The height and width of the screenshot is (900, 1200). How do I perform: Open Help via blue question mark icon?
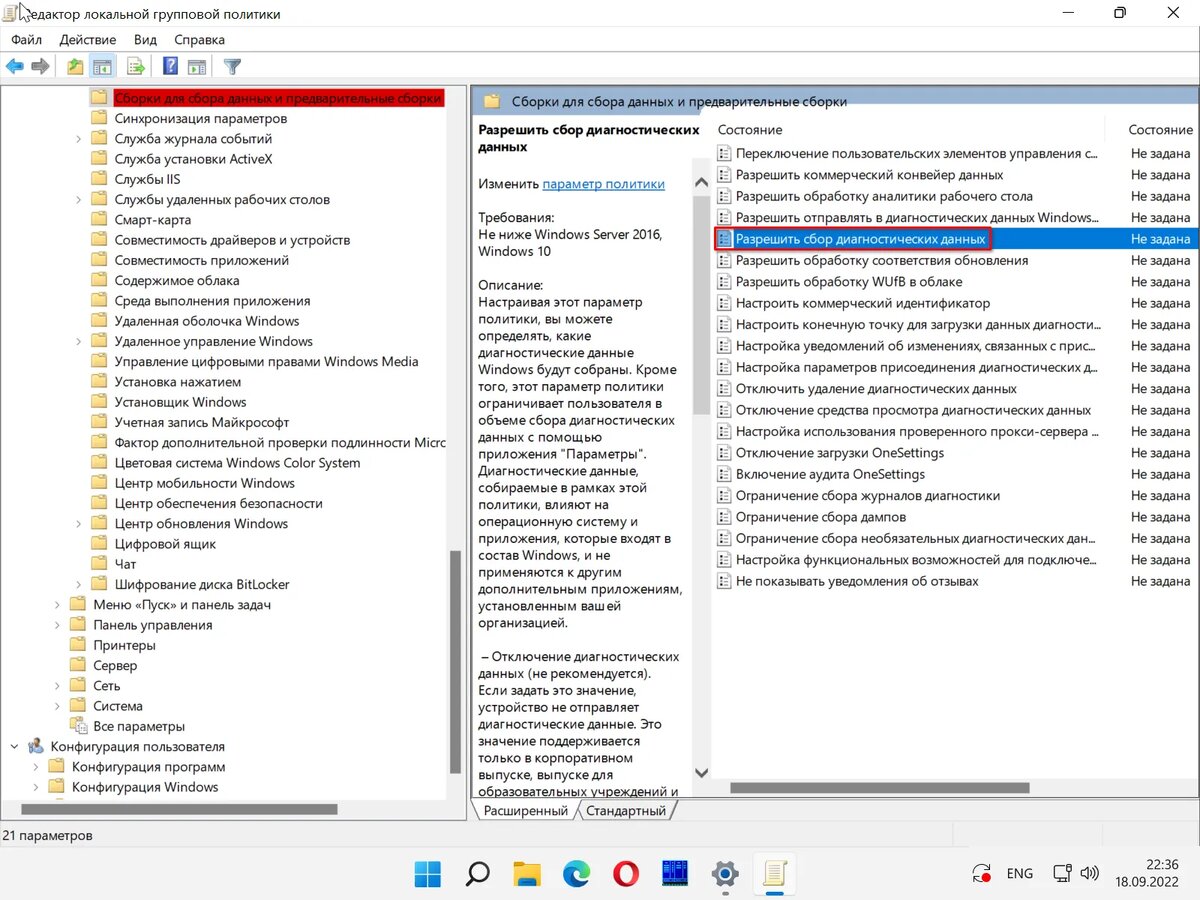point(170,67)
